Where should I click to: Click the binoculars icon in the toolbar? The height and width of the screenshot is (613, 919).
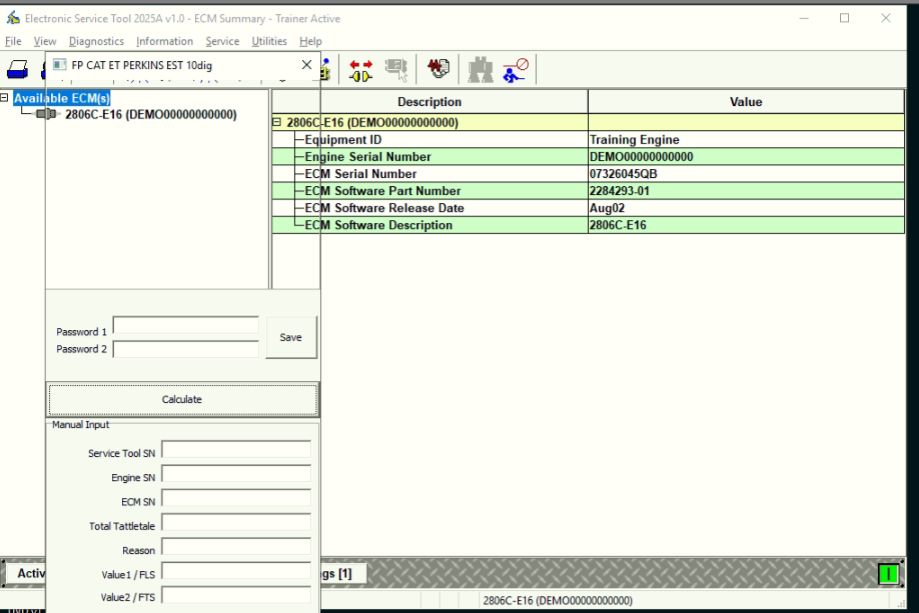(481, 69)
